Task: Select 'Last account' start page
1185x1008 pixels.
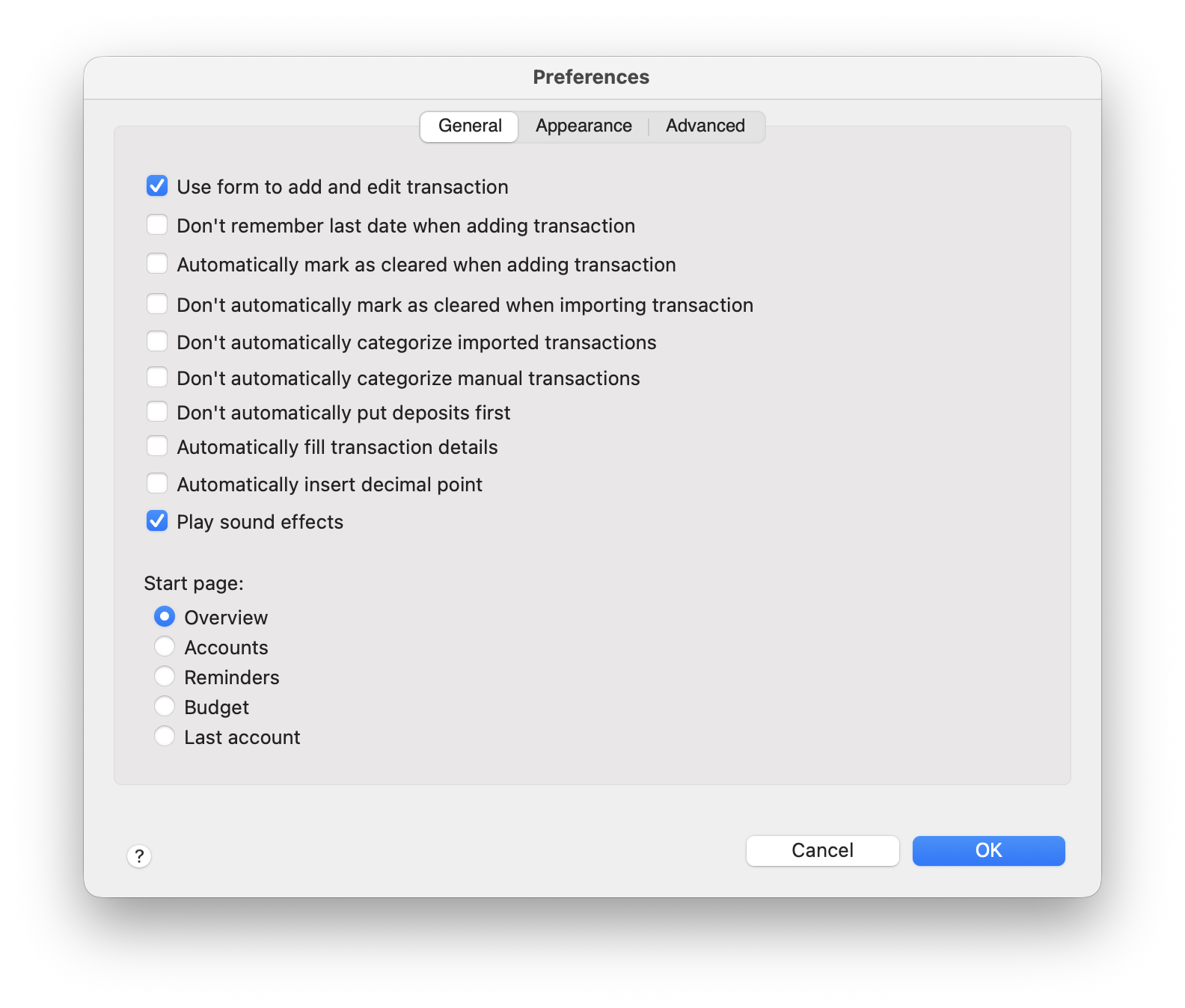Action: (165, 736)
